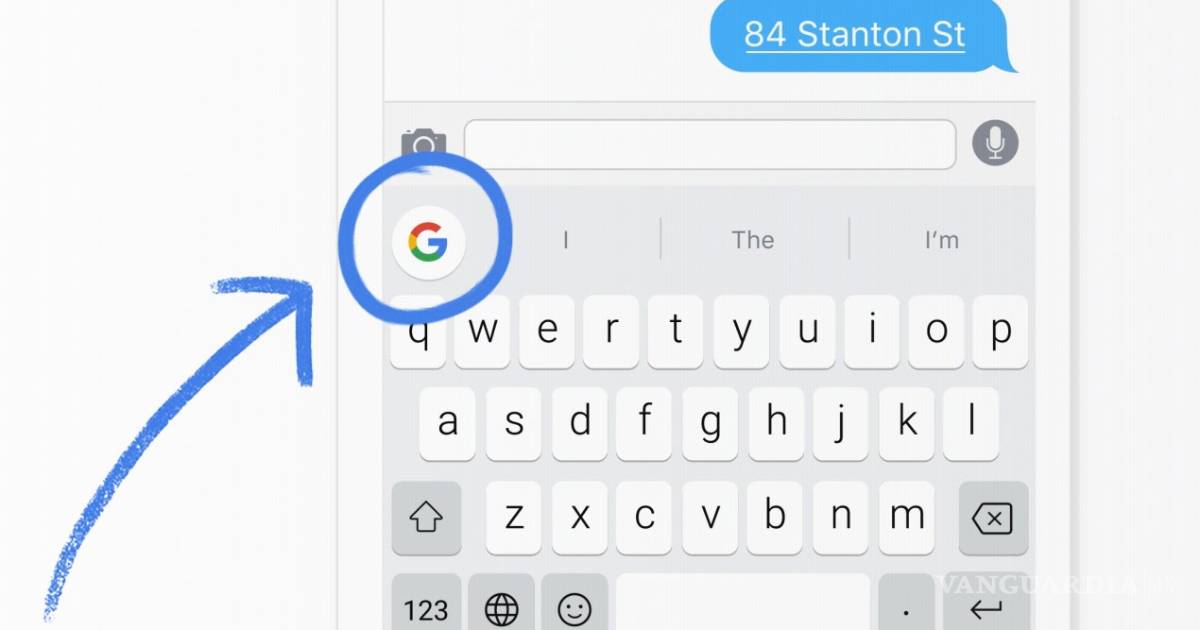The height and width of the screenshot is (630, 1200).
Task: Tap the letter m key
Action: (x=907, y=518)
